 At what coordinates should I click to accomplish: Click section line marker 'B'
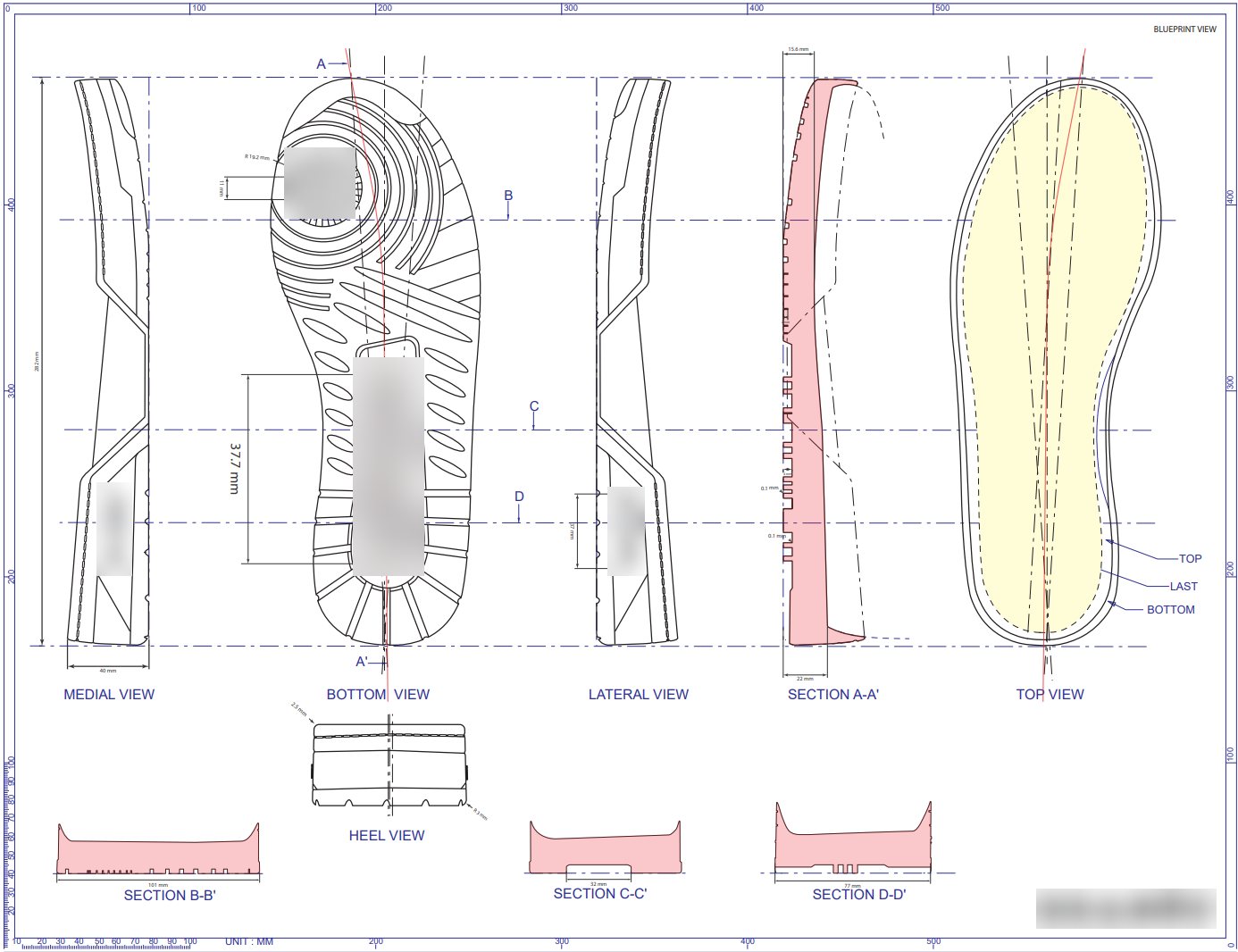(508, 196)
